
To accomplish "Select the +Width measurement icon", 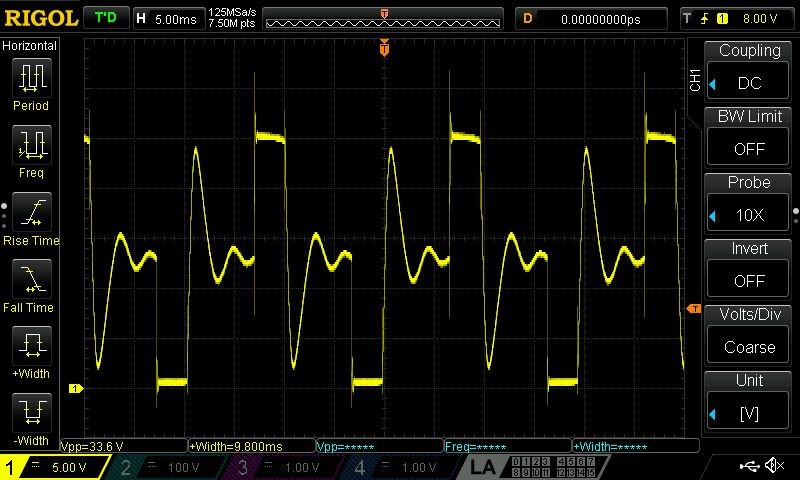I will 32,345.
